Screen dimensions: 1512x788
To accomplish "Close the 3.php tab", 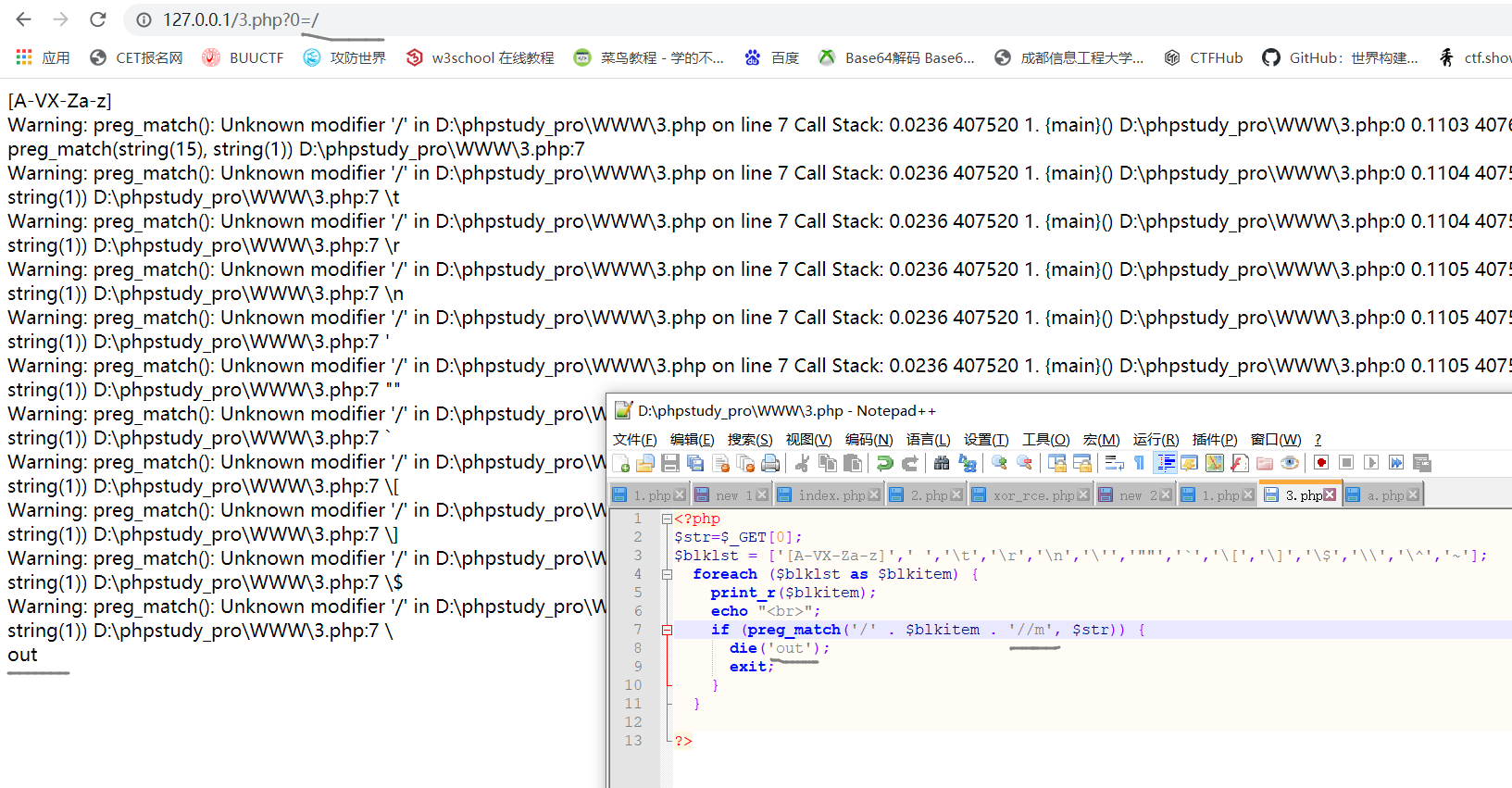I will [1330, 494].
